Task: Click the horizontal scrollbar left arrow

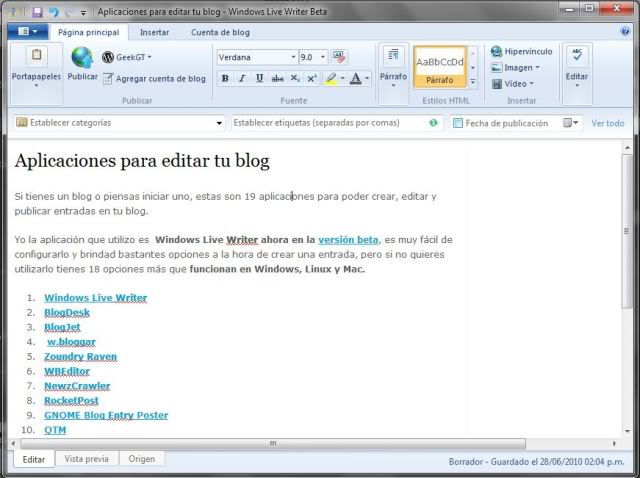Action: click(x=13, y=444)
